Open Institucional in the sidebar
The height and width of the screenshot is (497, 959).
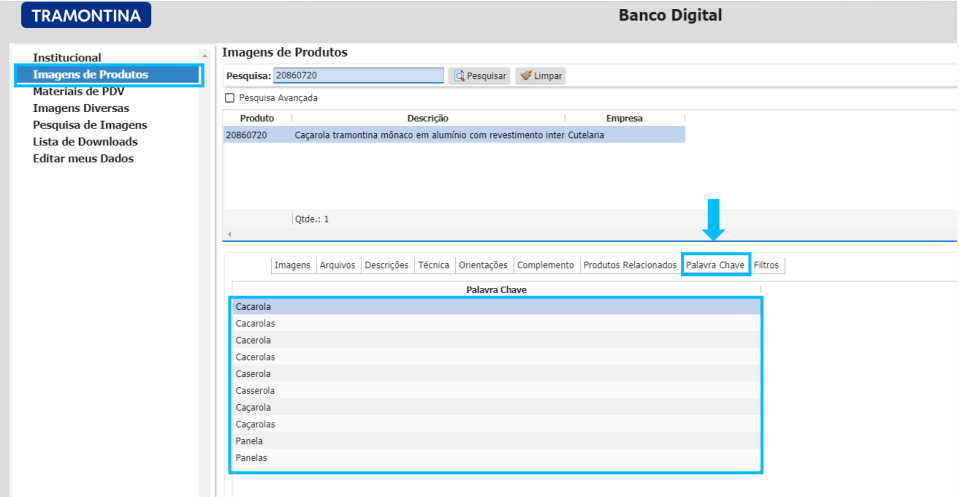[x=67, y=57]
